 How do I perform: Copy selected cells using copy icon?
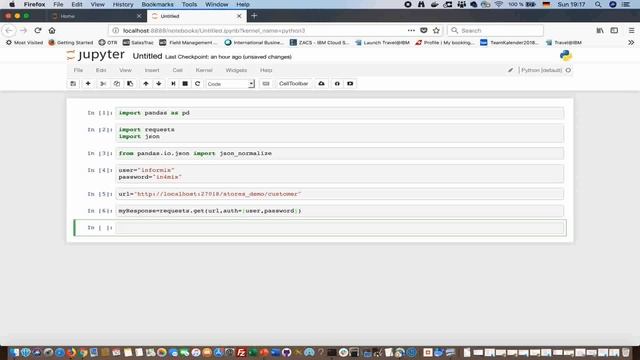[x=116, y=84]
